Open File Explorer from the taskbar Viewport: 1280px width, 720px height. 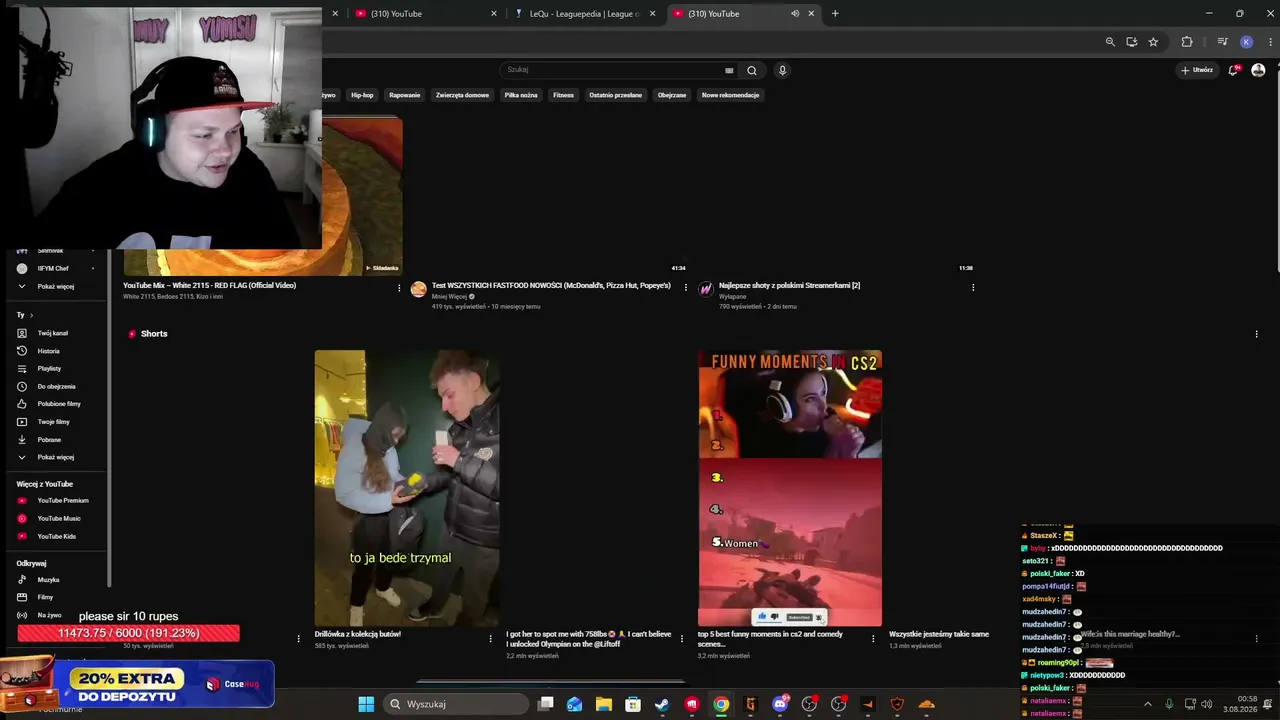(604, 704)
